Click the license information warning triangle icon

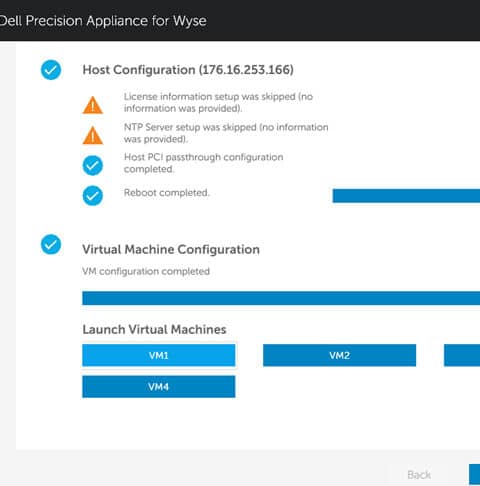93,105
